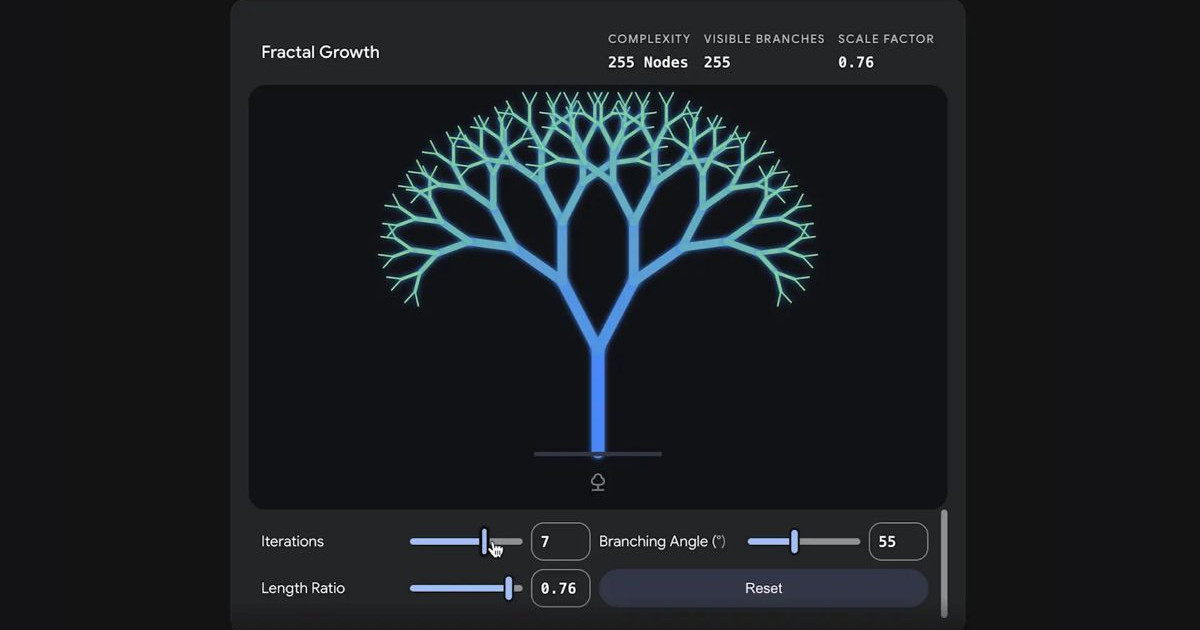Click the 'VISIBLE BRANCHES' label
1200x630 pixels.
tap(764, 39)
